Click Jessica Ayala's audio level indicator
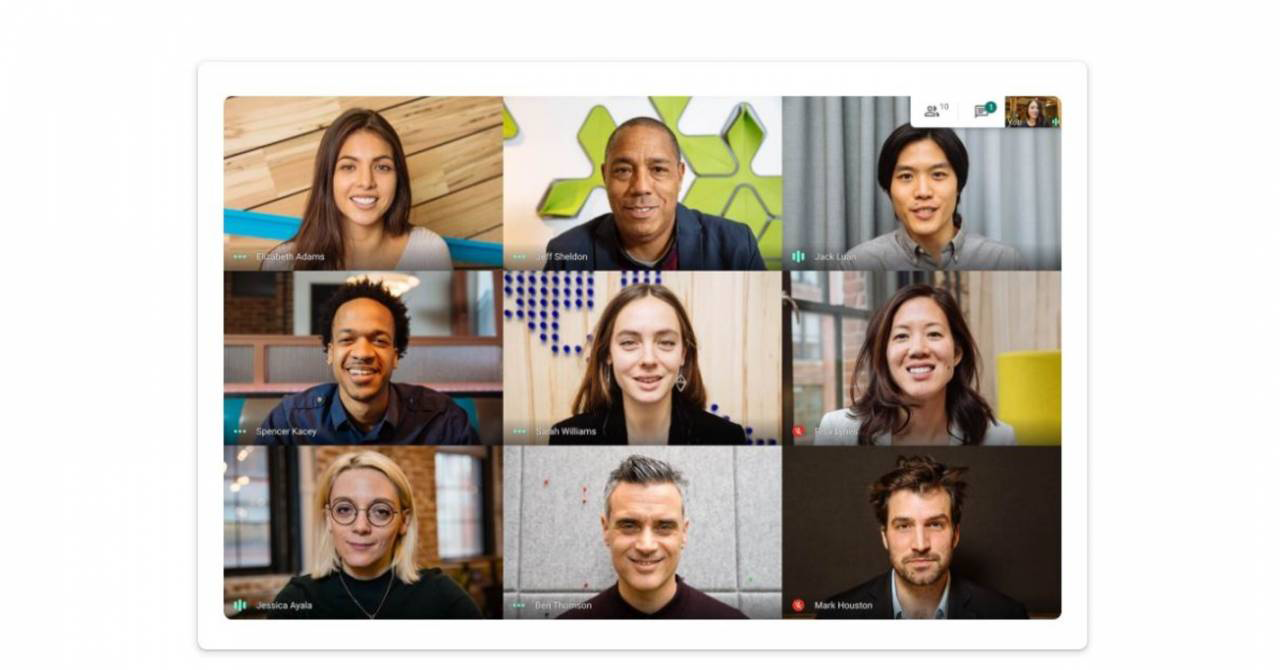 pos(240,605)
